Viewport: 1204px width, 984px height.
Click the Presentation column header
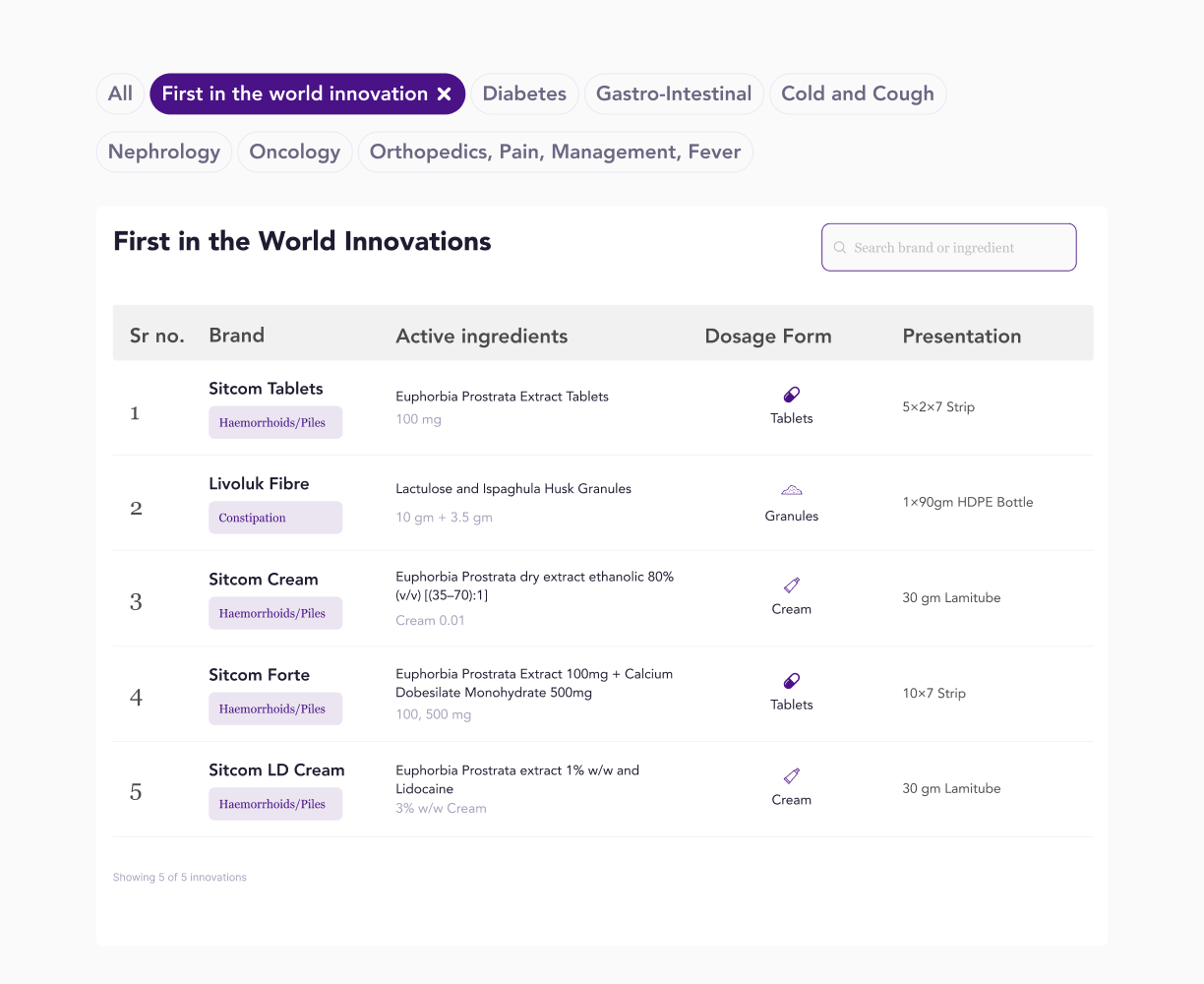(x=962, y=337)
